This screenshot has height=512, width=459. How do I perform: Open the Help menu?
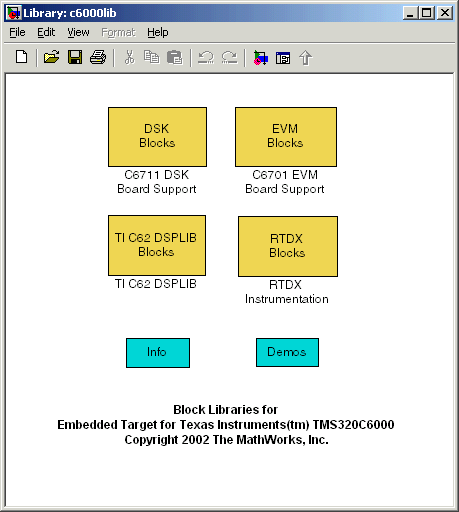(158, 32)
